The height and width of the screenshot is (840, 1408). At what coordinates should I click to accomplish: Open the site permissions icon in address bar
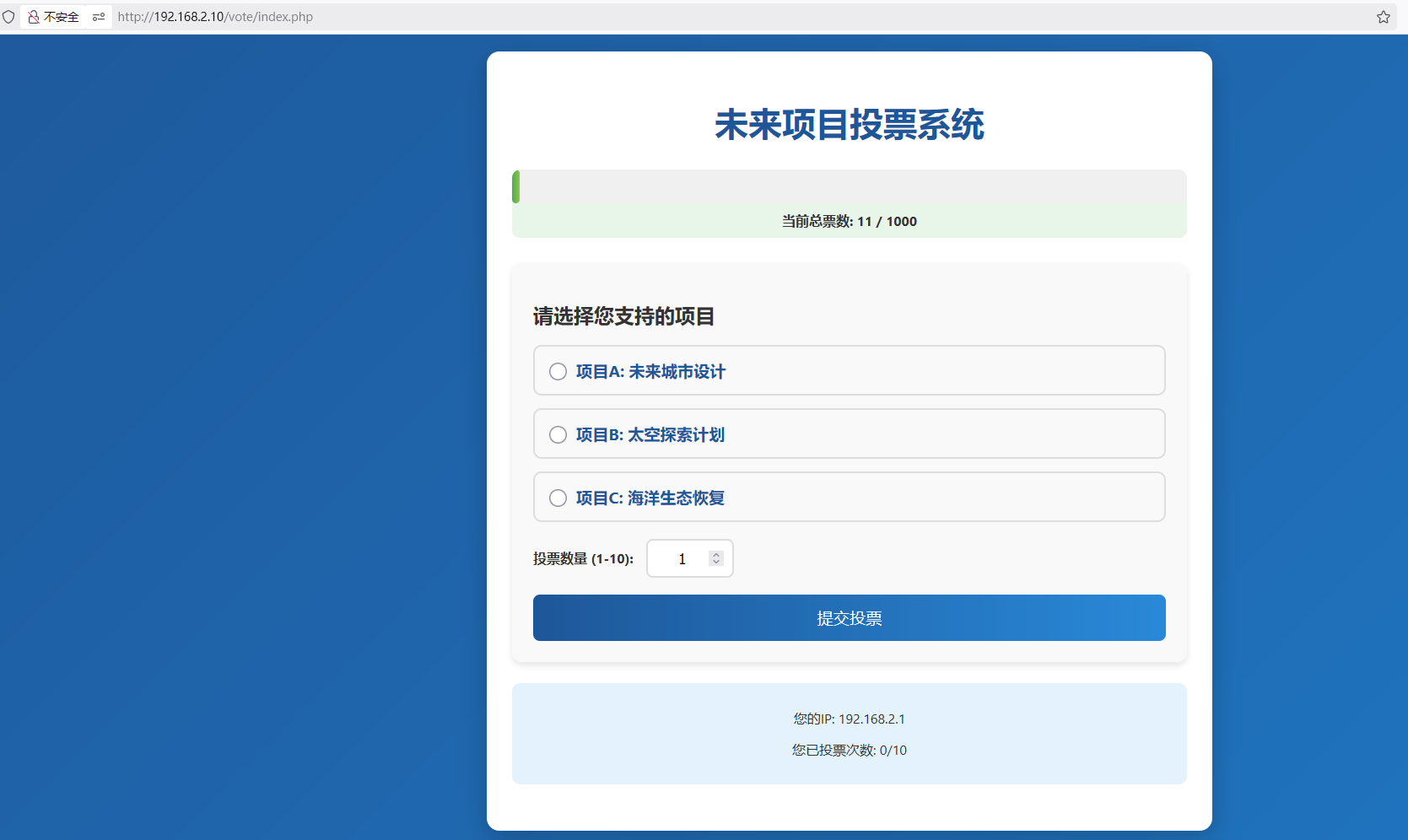(x=99, y=17)
